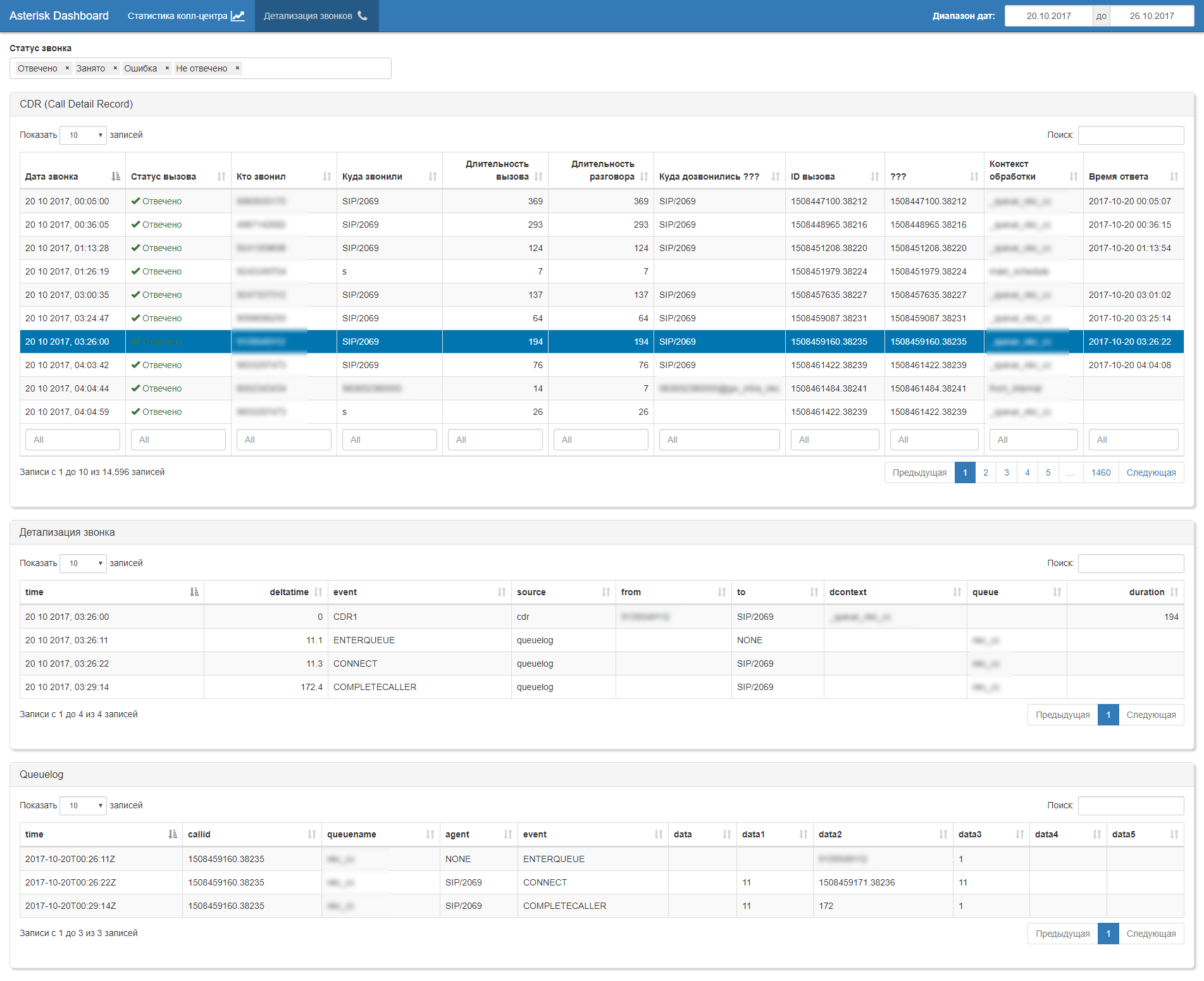Sort Queuelog table by queuename icon
The width and height of the screenshot is (1204, 981).
pyautogui.click(x=430, y=834)
